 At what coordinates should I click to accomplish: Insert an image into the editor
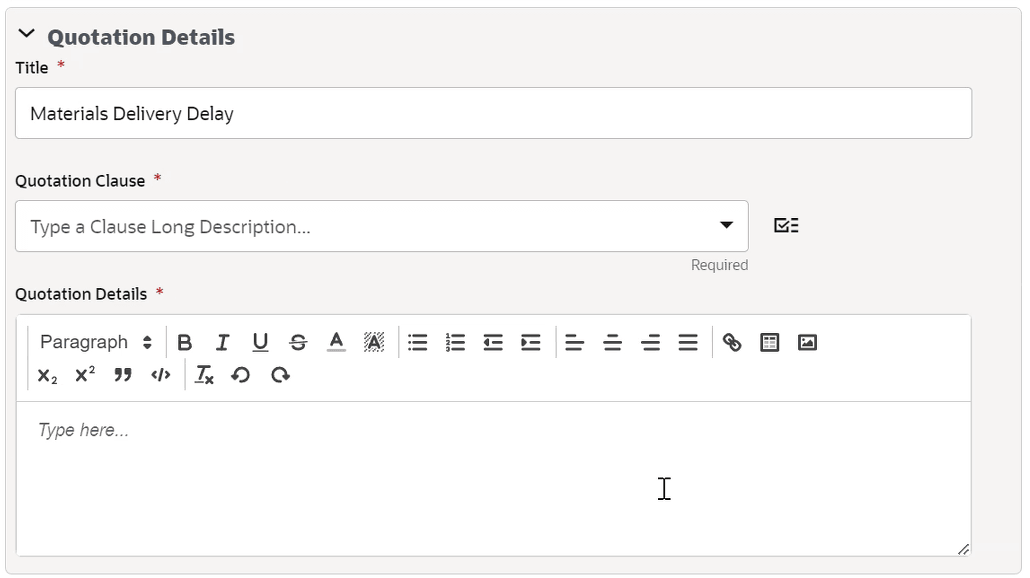tap(807, 342)
